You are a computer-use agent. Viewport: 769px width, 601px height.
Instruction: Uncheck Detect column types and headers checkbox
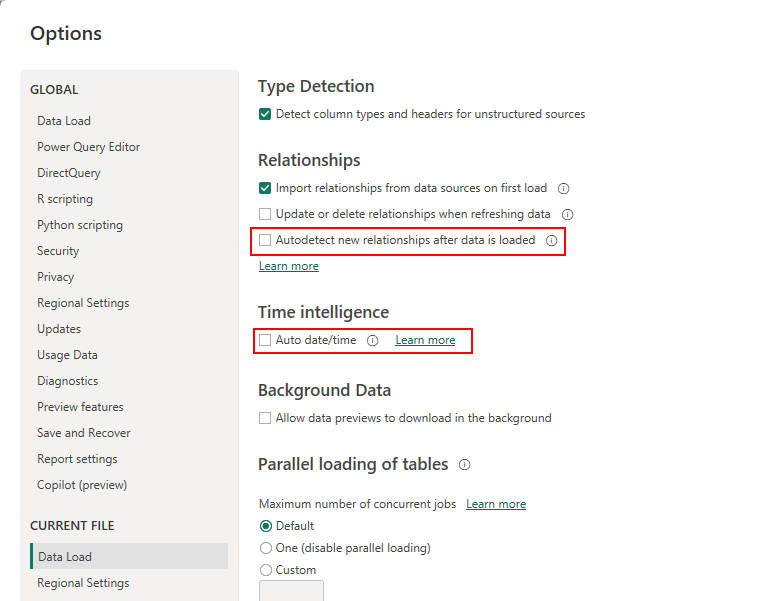[x=265, y=114]
